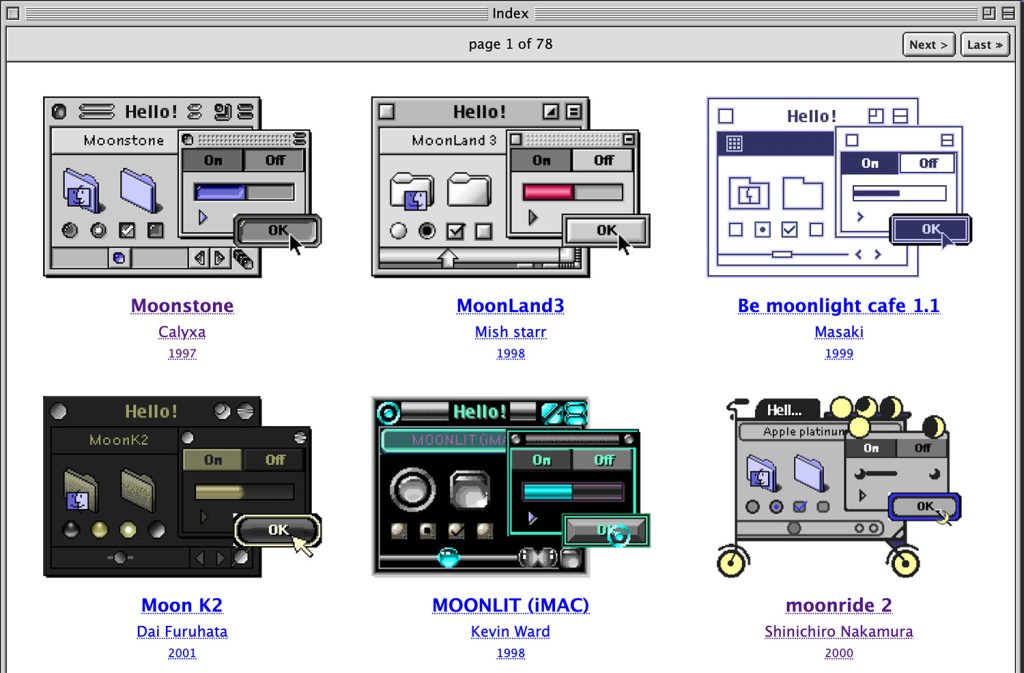Expand the disclosure triangle in Moonstone preview

click(x=203, y=216)
